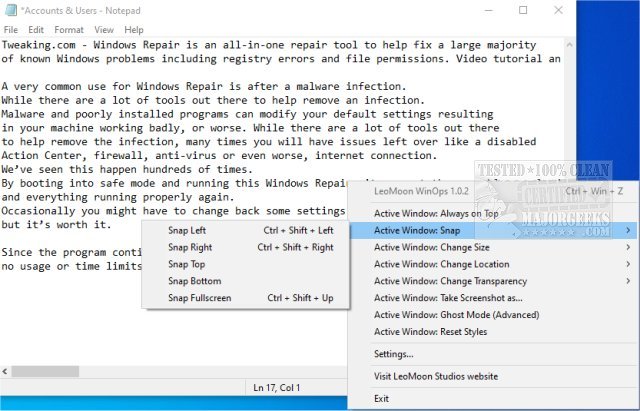640x411 pixels.
Task: Open the Edit menu
Action: point(36,30)
